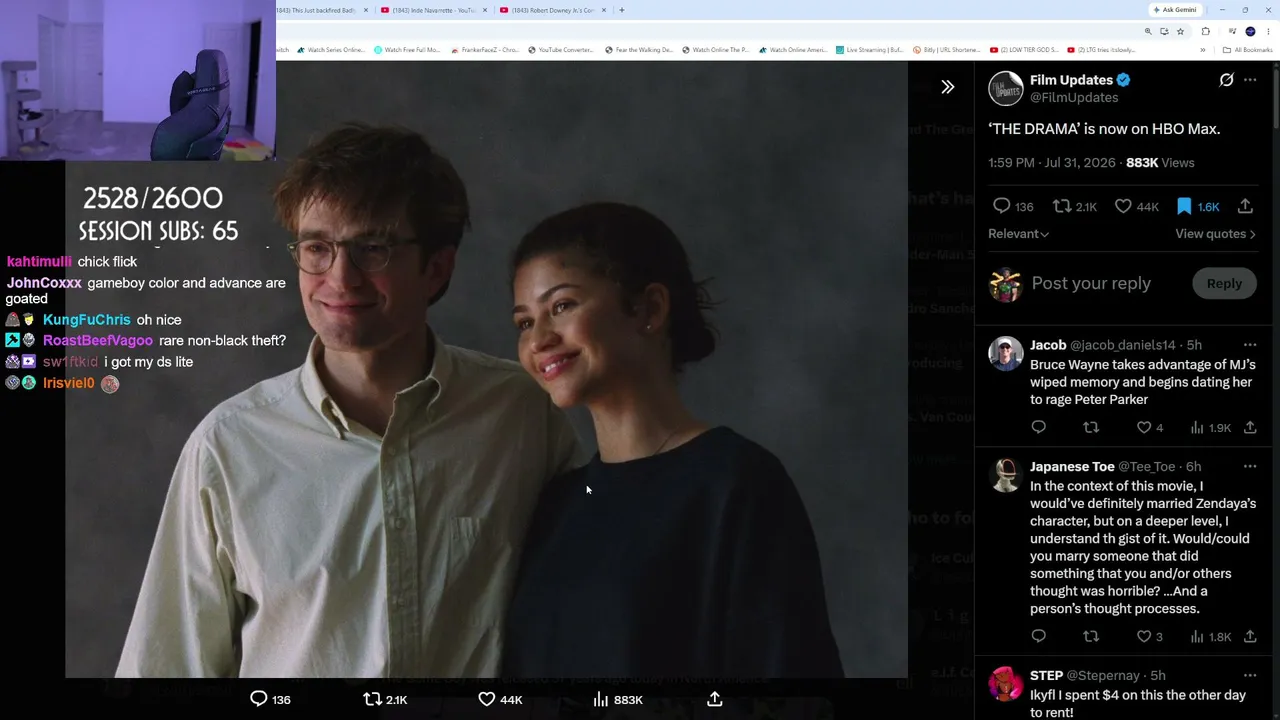The width and height of the screenshot is (1280, 720).
Task: Open more options on Jacob's reply
Action: [1250, 345]
